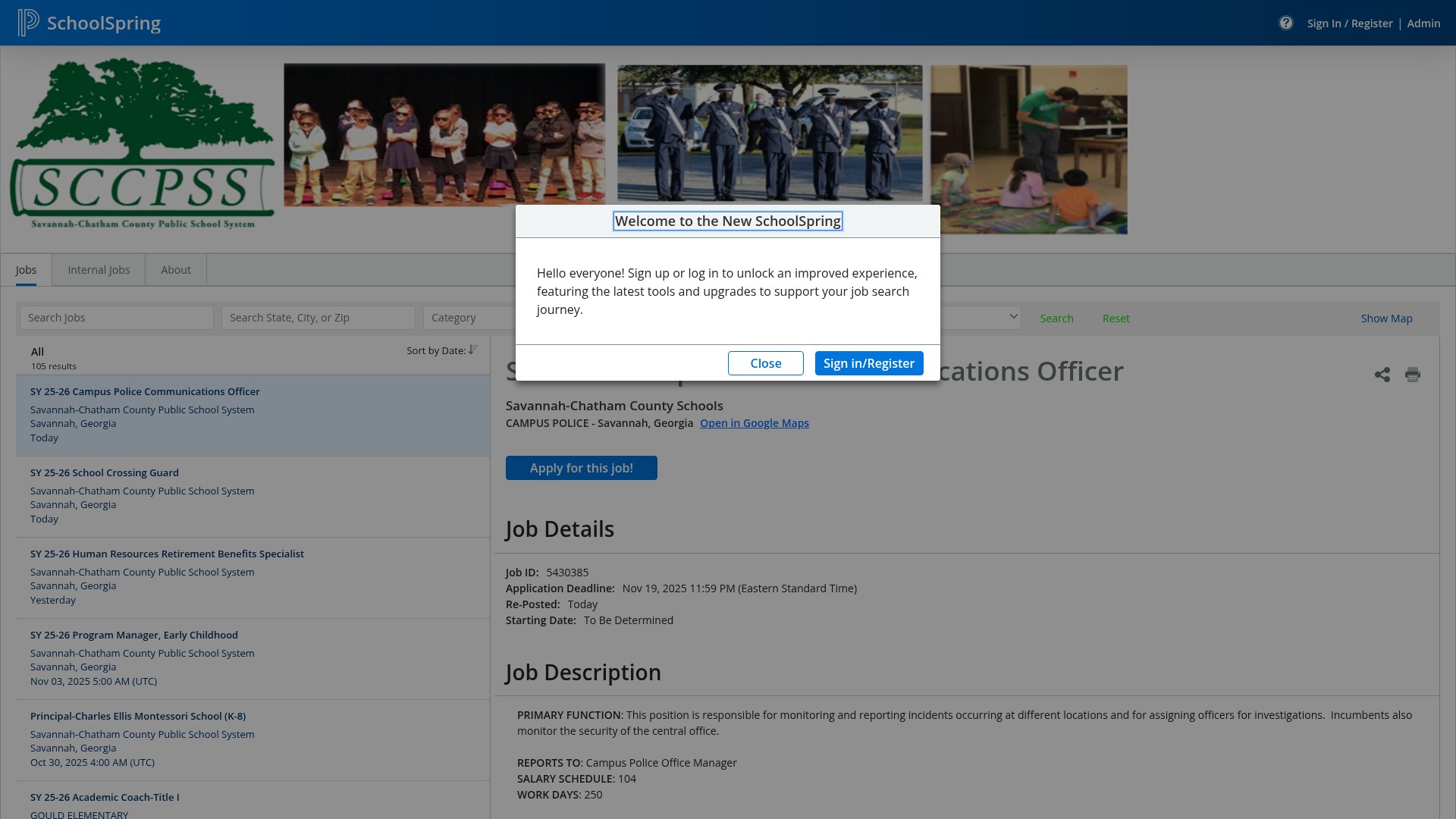Open the classroom activity banner photo
Viewport: 1456px width, 819px height.
point(1029,149)
